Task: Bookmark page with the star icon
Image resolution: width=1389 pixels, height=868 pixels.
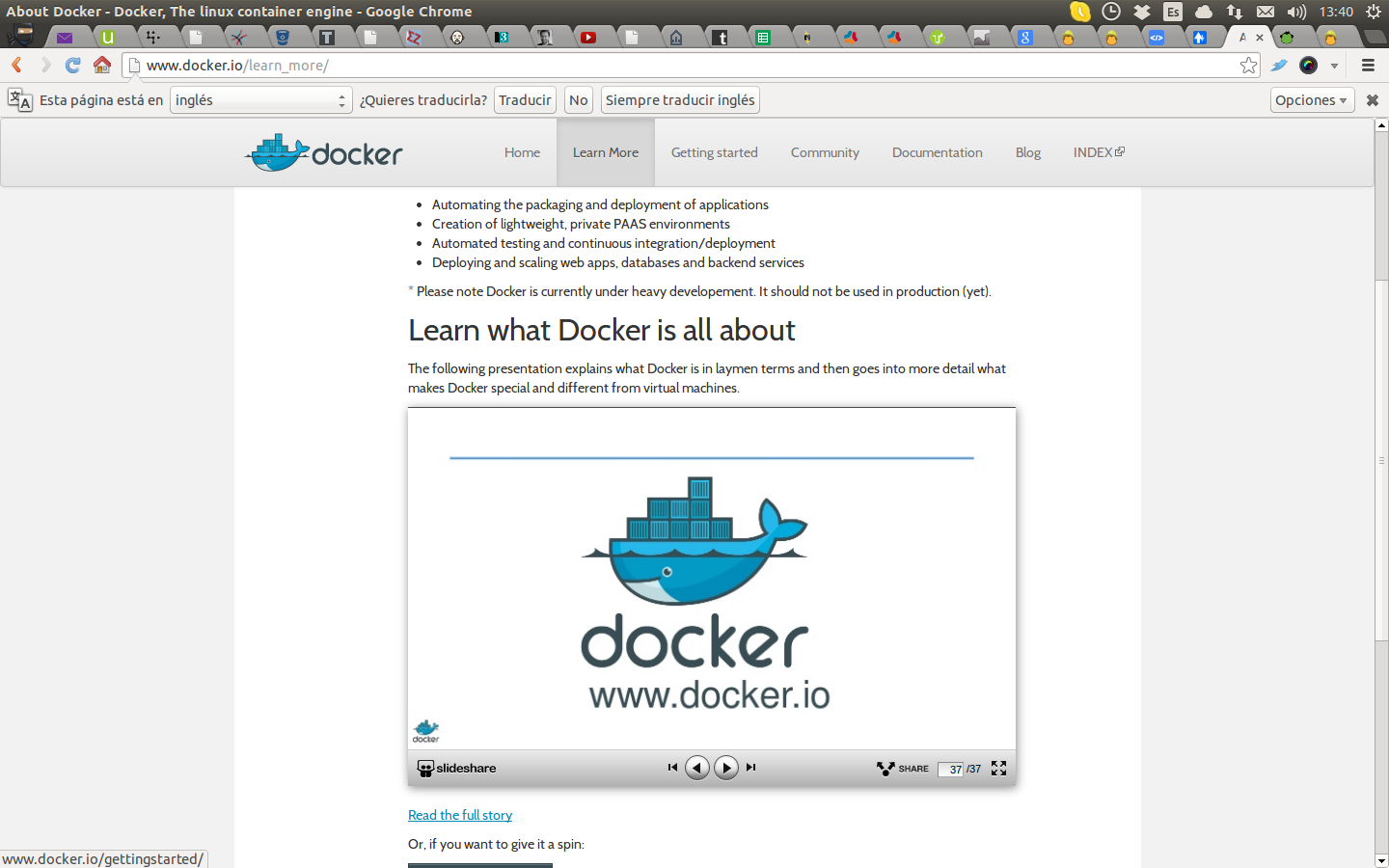Action: pos(1248,66)
